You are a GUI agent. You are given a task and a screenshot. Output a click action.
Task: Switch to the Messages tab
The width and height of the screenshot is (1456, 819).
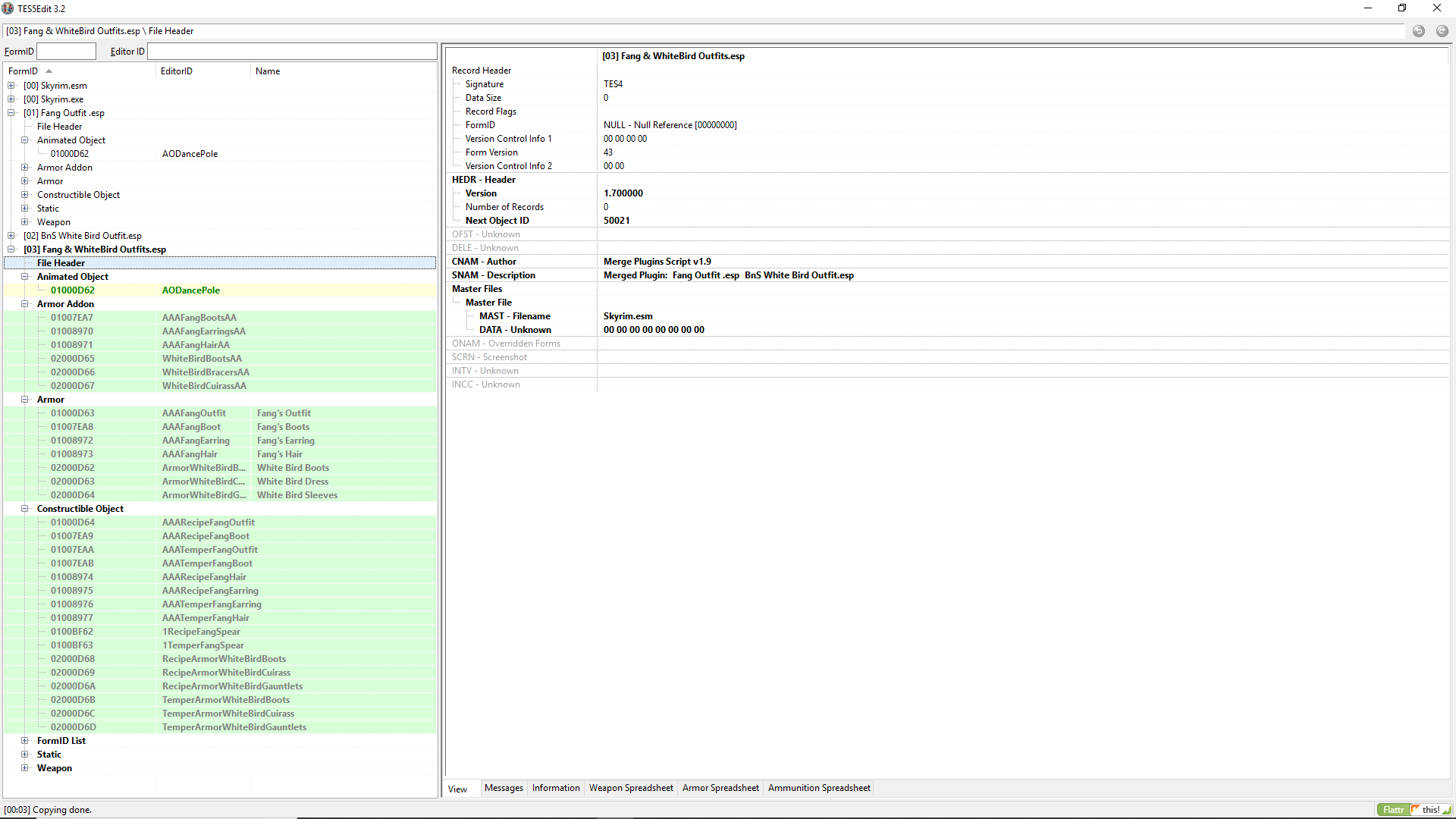pos(504,788)
